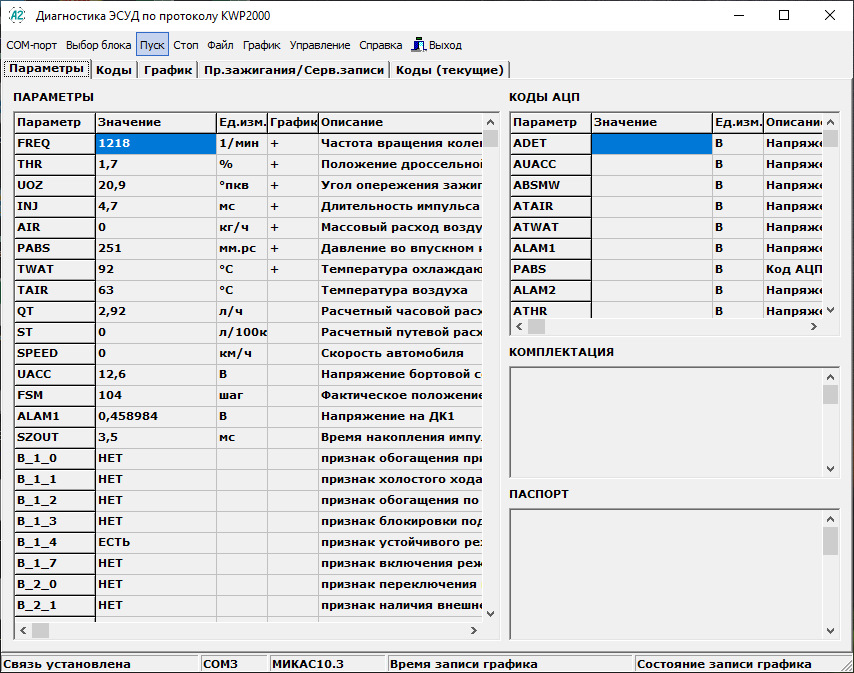Click up arrow of ПАСПОРТ box scrollbar
This screenshot has height=673, width=854.
click(831, 519)
